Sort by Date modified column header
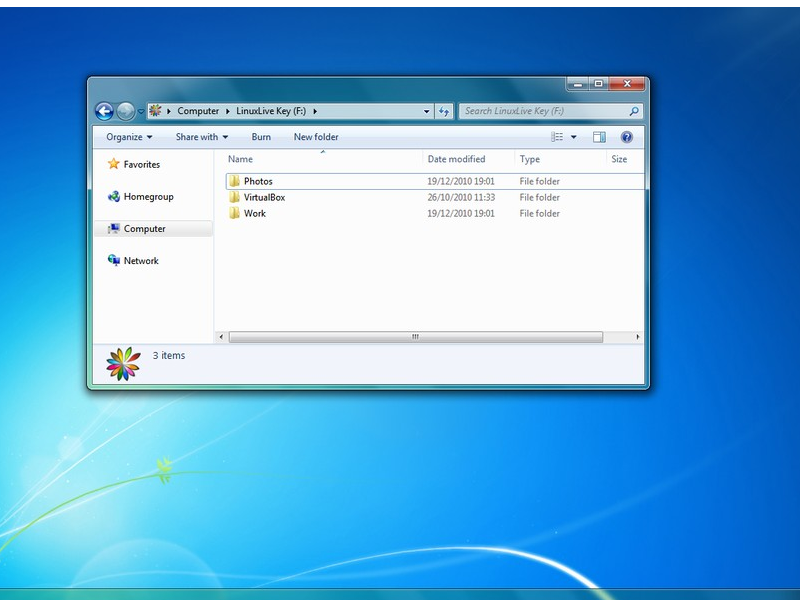 click(456, 159)
